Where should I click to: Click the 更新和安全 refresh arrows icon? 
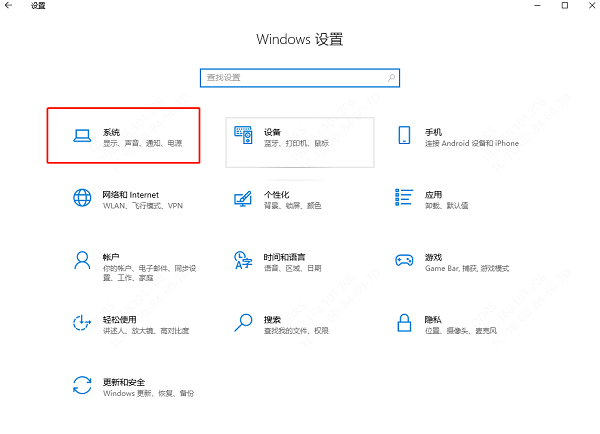(x=82, y=386)
